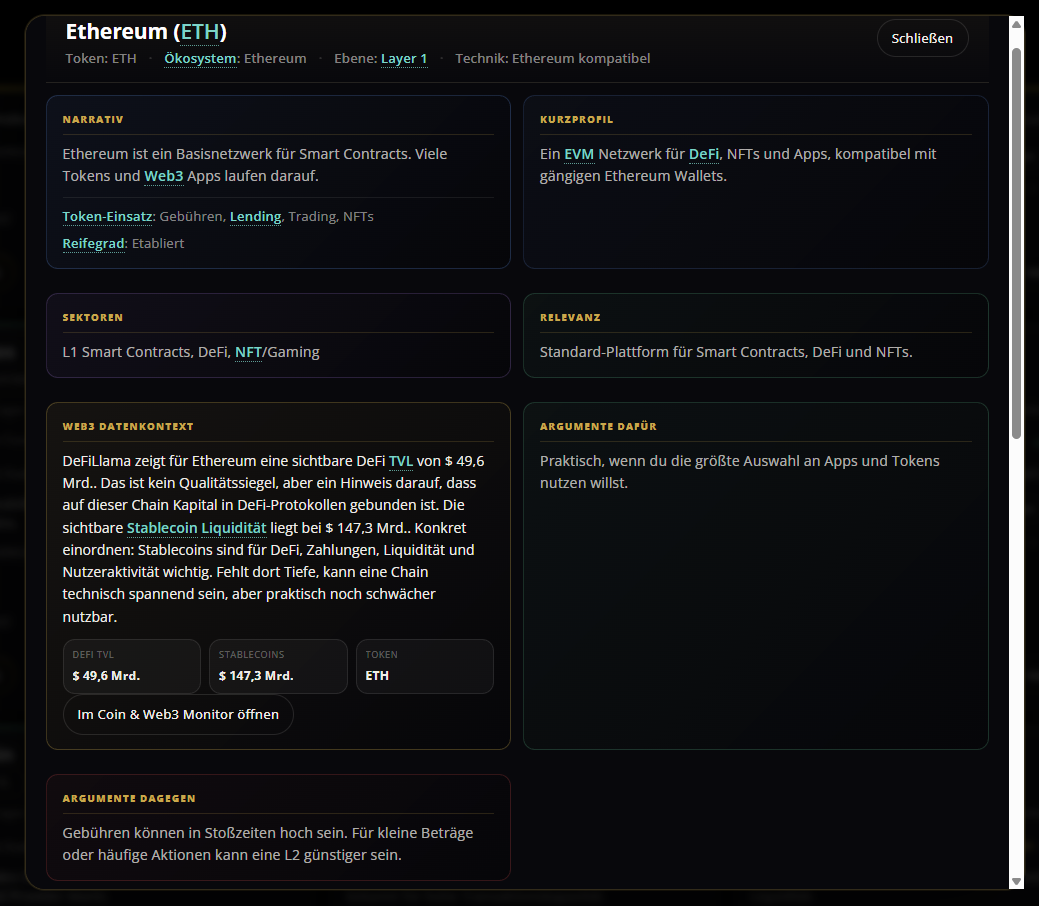Open Im Coin & Web3 Monitor öffnen

tap(178, 714)
